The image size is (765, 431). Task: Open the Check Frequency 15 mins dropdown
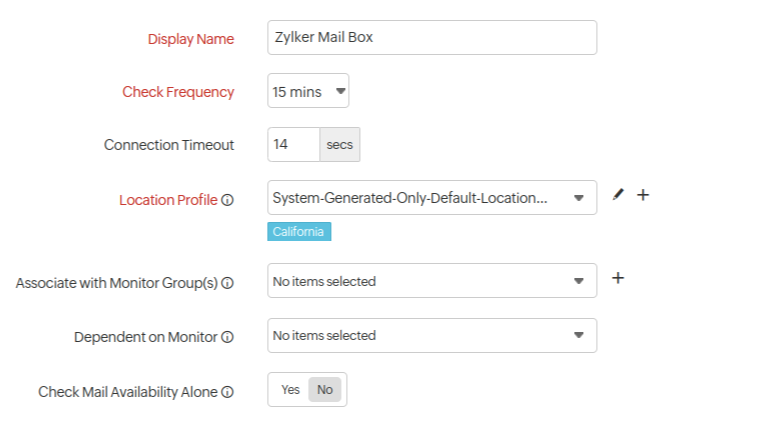coord(308,92)
